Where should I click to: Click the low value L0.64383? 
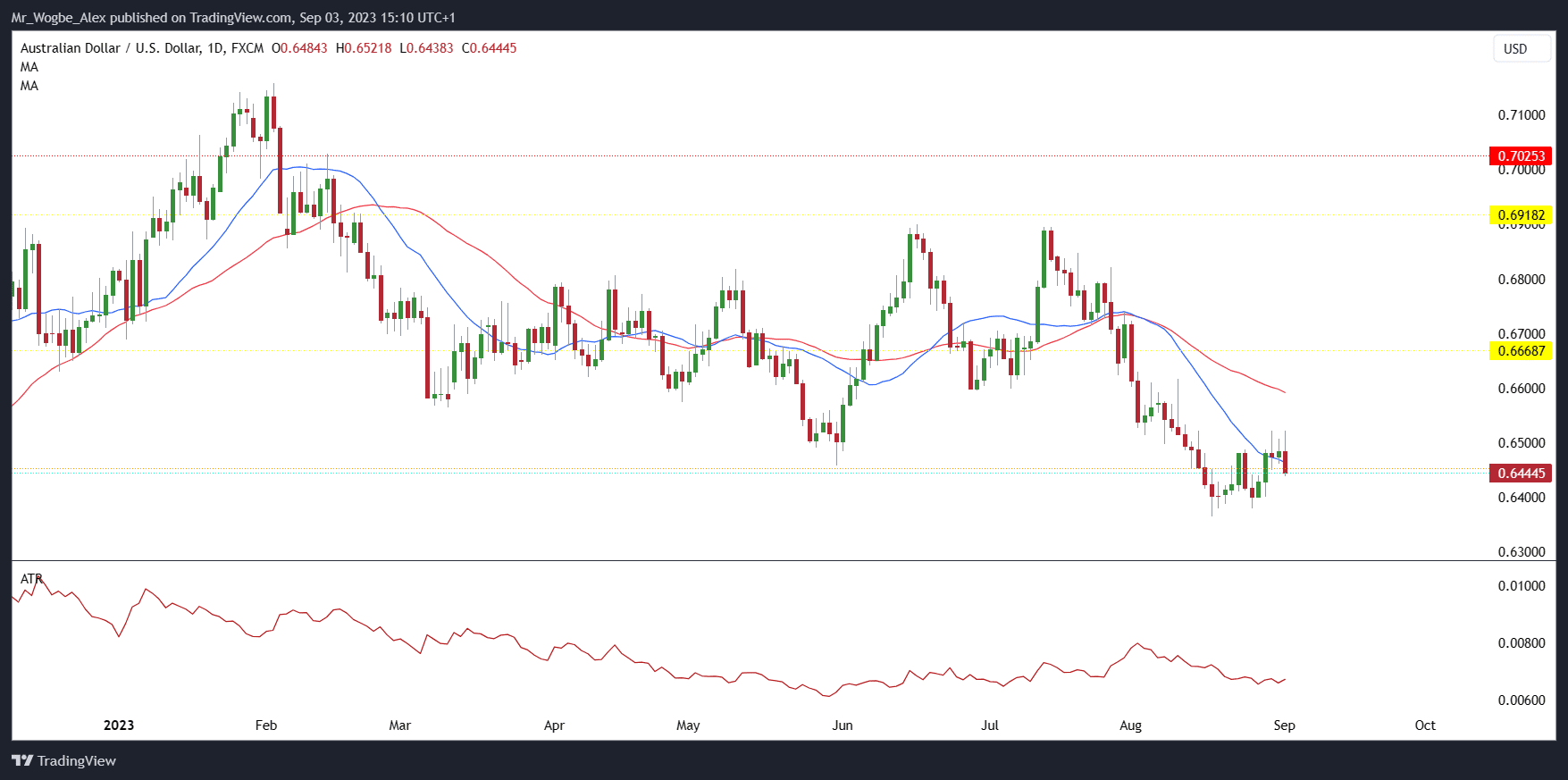click(x=426, y=48)
